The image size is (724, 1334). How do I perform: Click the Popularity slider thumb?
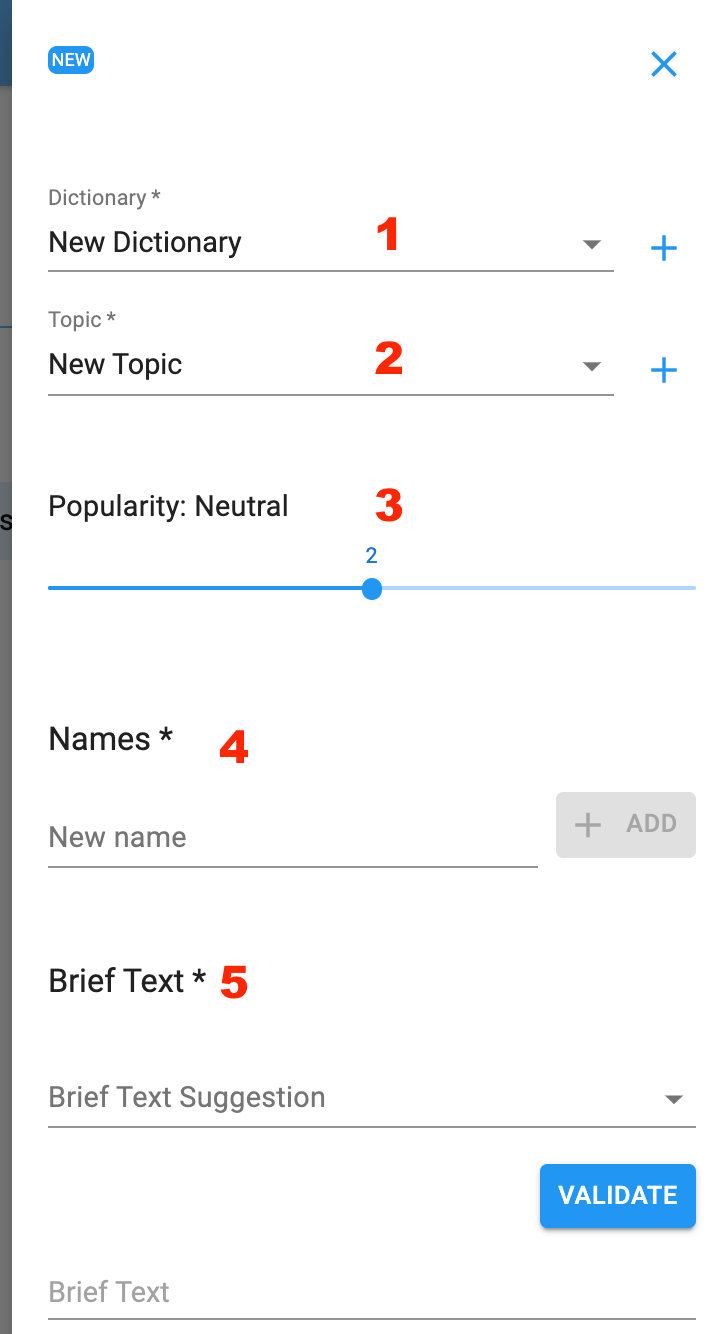(372, 588)
